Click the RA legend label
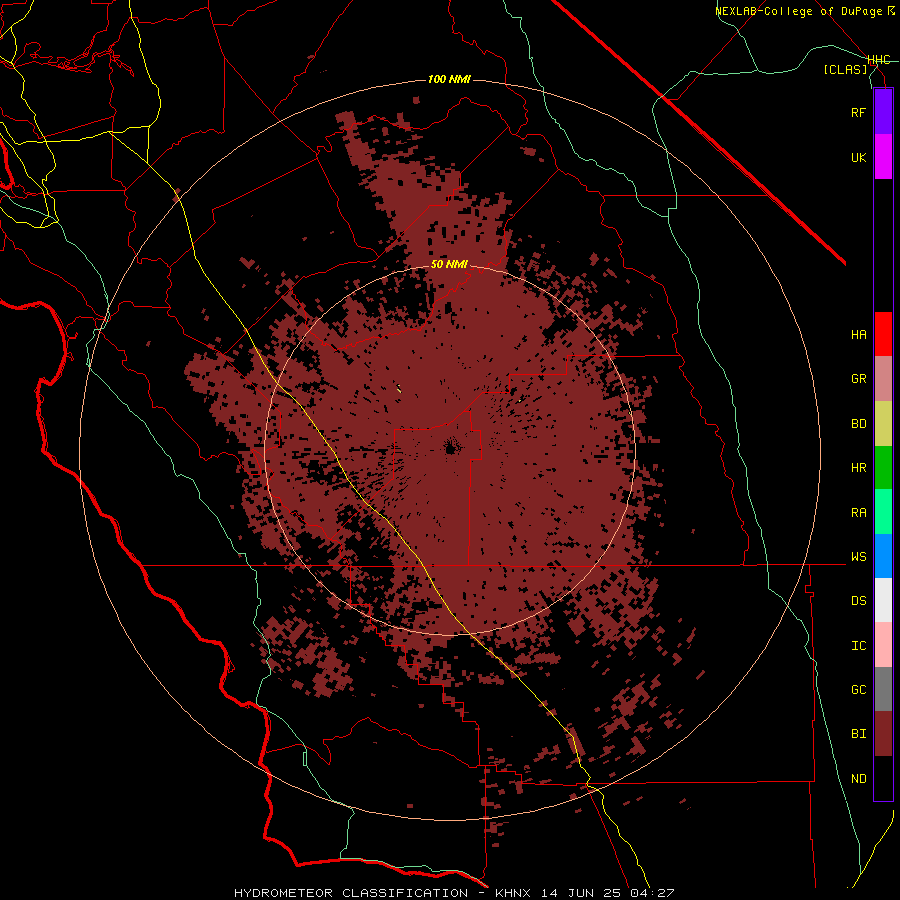The width and height of the screenshot is (900, 900). pyautogui.click(x=858, y=513)
